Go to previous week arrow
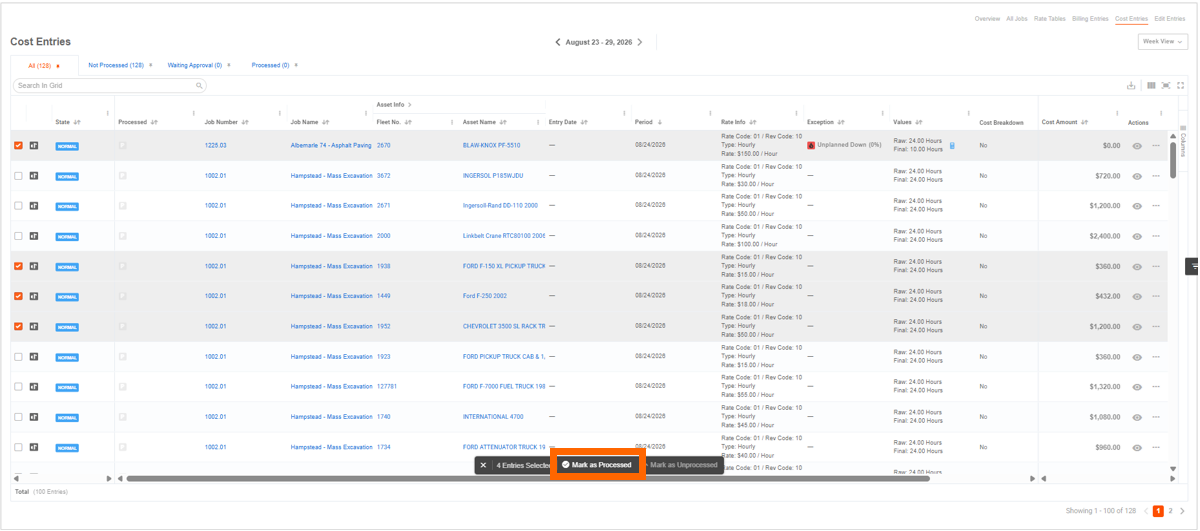The height and width of the screenshot is (531, 1200). coord(558,42)
